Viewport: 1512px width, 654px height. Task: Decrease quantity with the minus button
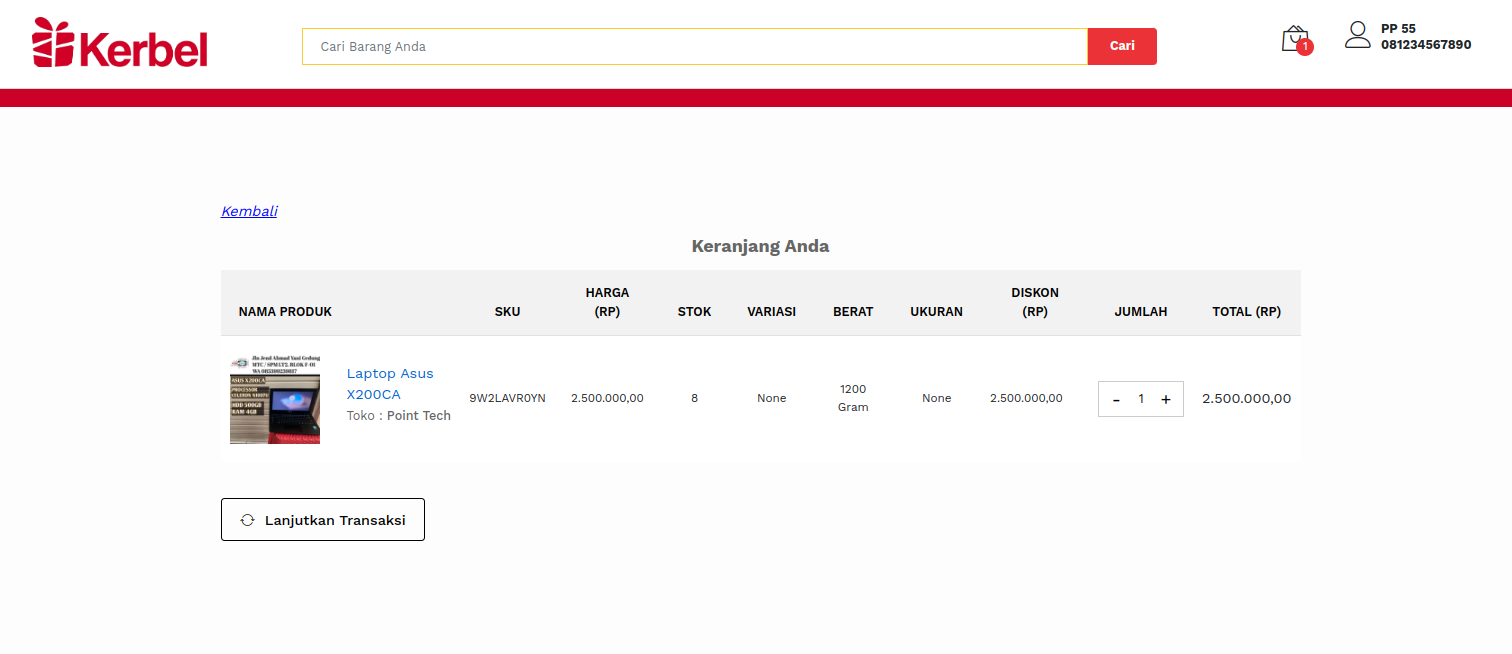tap(1116, 399)
